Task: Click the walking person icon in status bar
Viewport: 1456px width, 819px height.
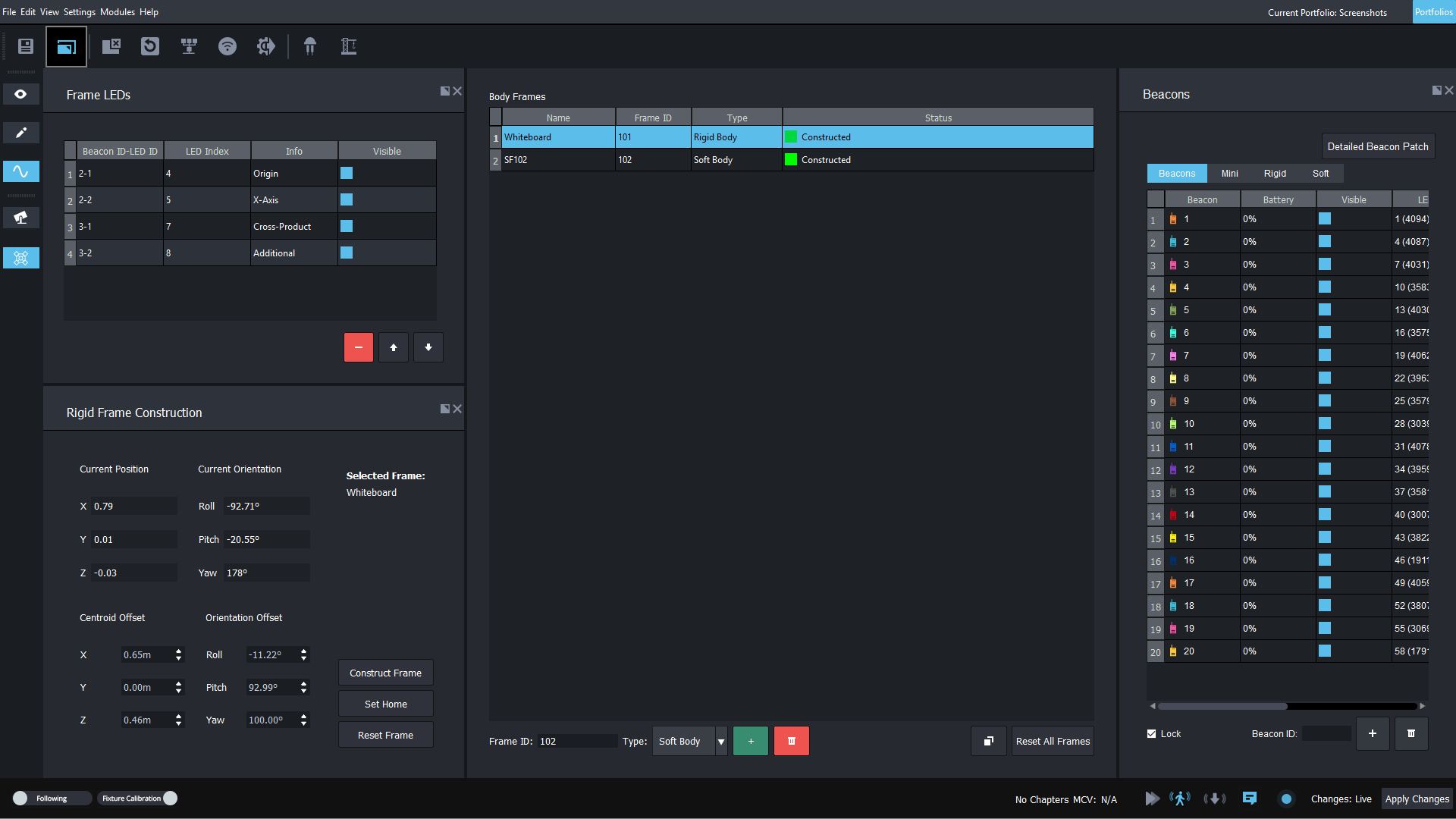Action: [x=1180, y=798]
